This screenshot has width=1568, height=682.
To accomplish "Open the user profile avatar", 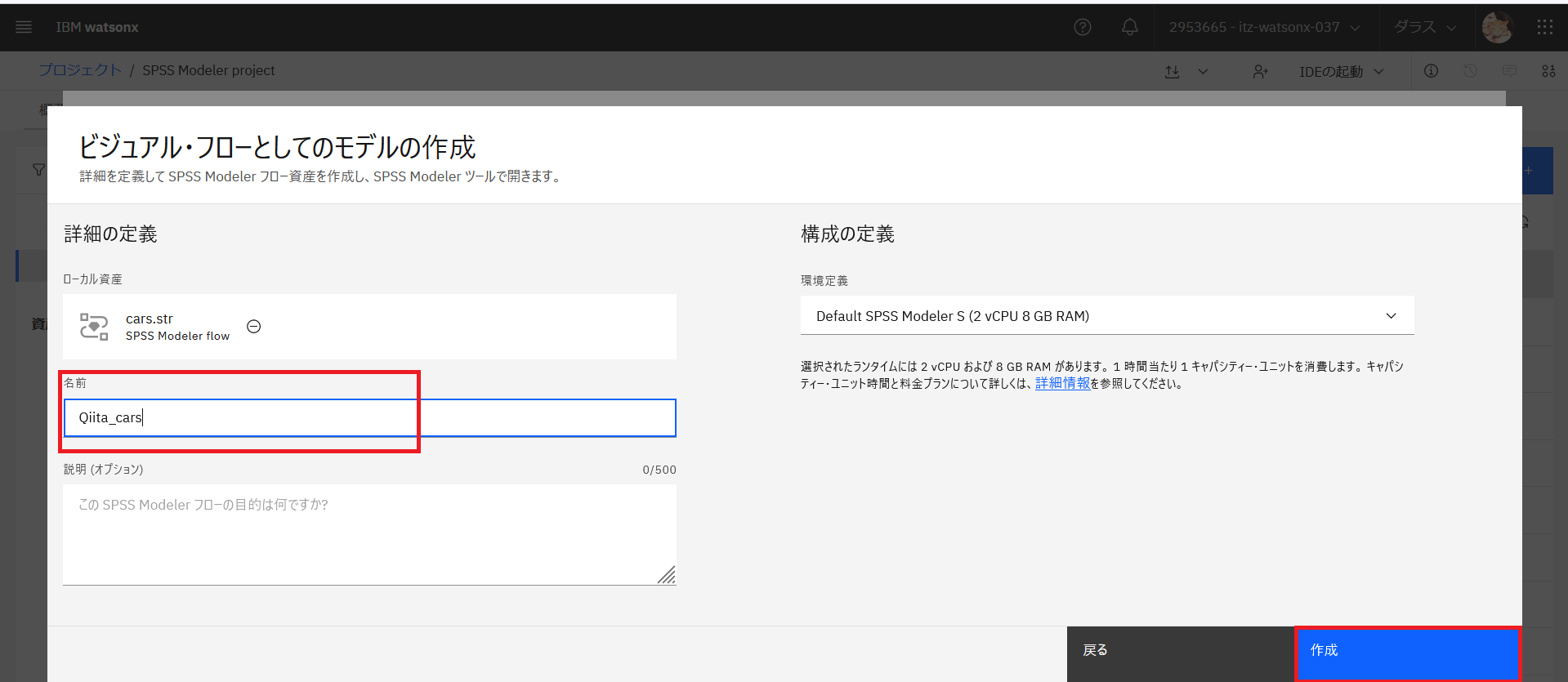I will tap(1497, 27).
